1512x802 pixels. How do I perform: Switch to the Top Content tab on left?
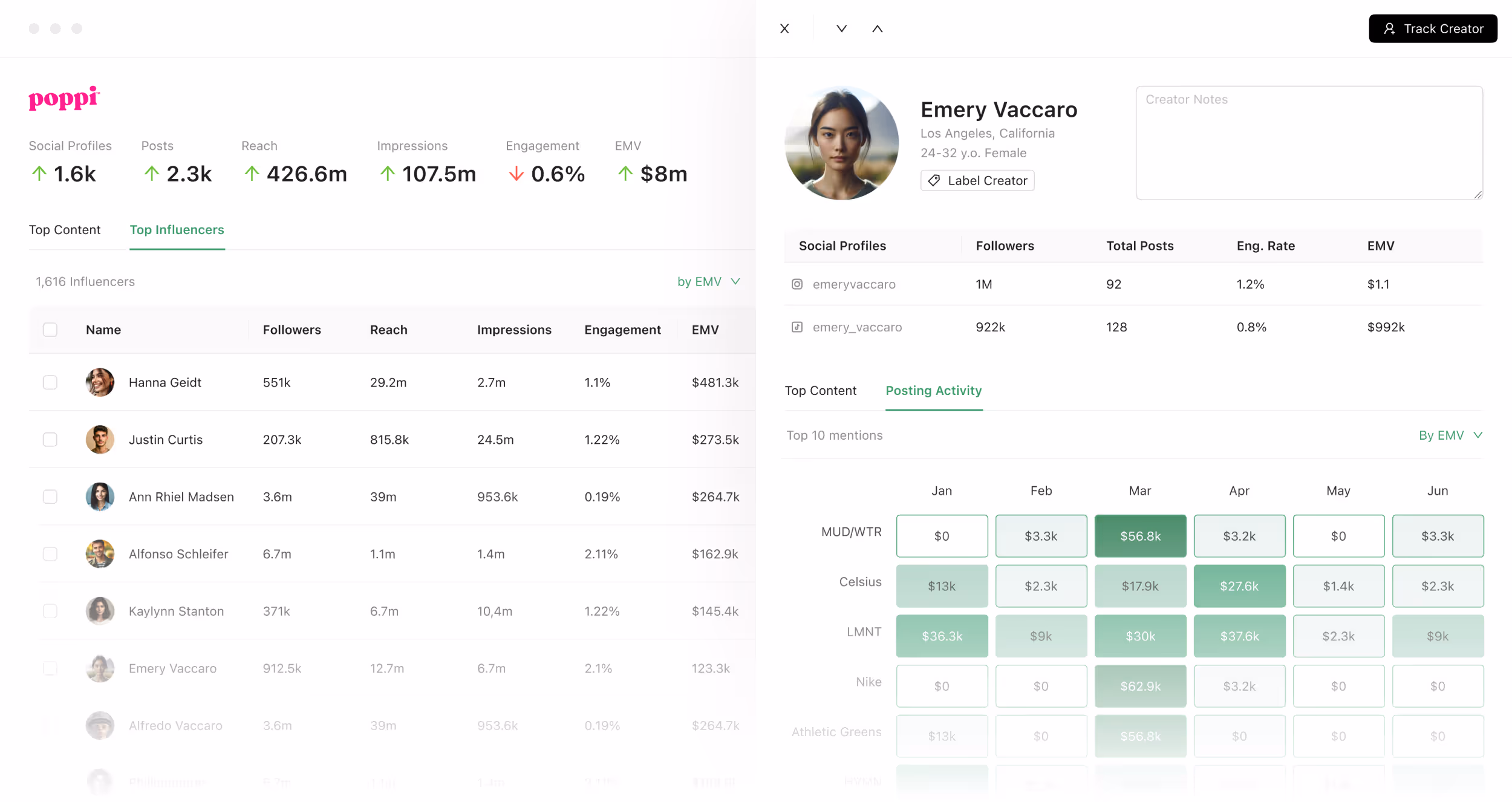[x=65, y=230]
